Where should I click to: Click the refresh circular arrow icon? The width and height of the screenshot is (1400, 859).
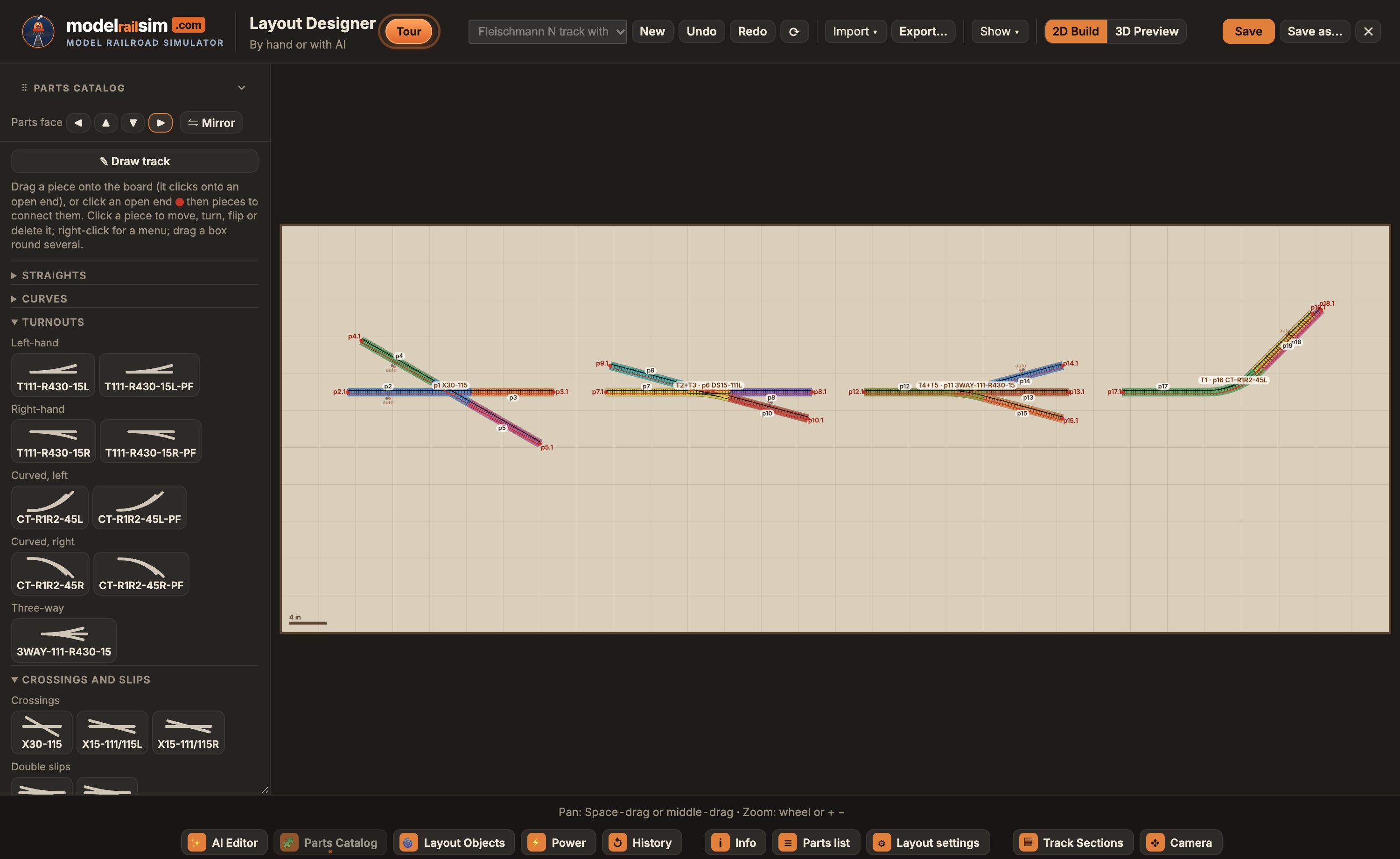[x=794, y=31]
